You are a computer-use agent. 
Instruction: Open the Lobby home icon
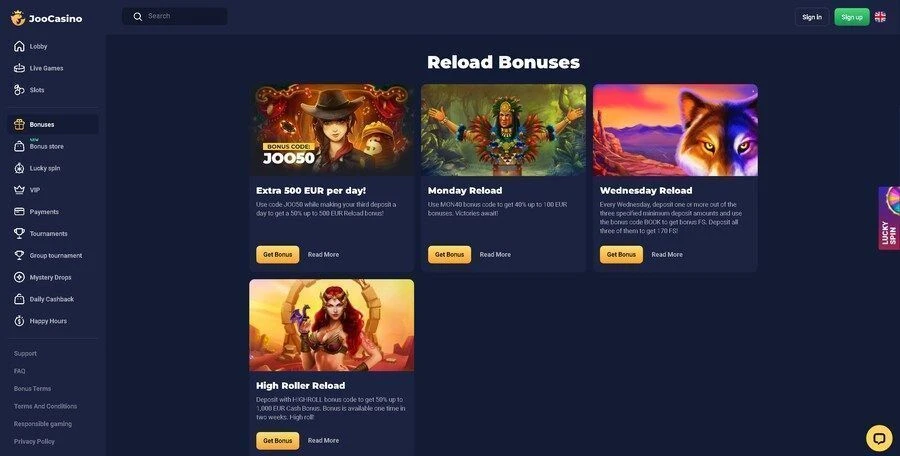19,47
